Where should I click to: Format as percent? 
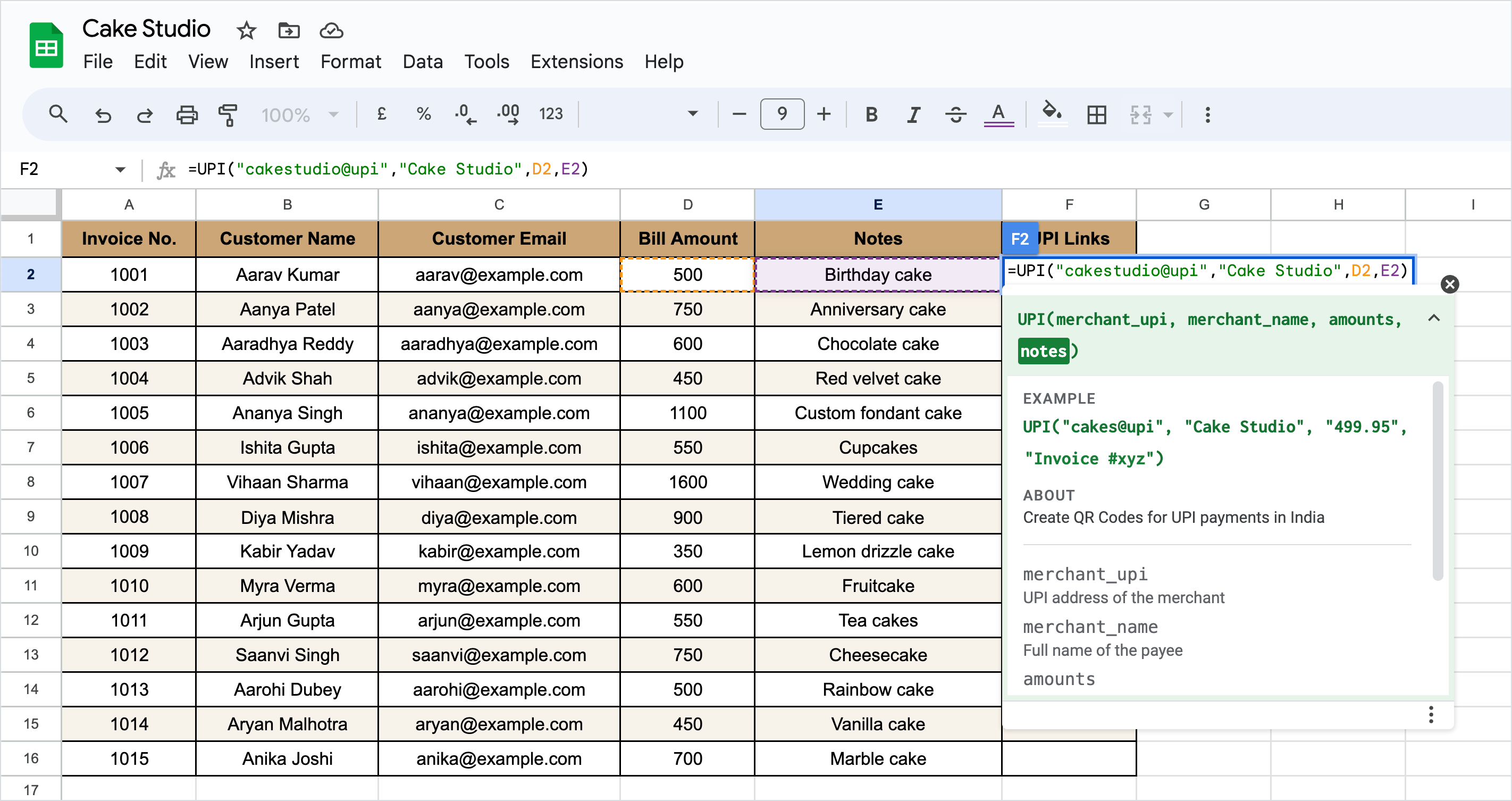pyautogui.click(x=423, y=114)
